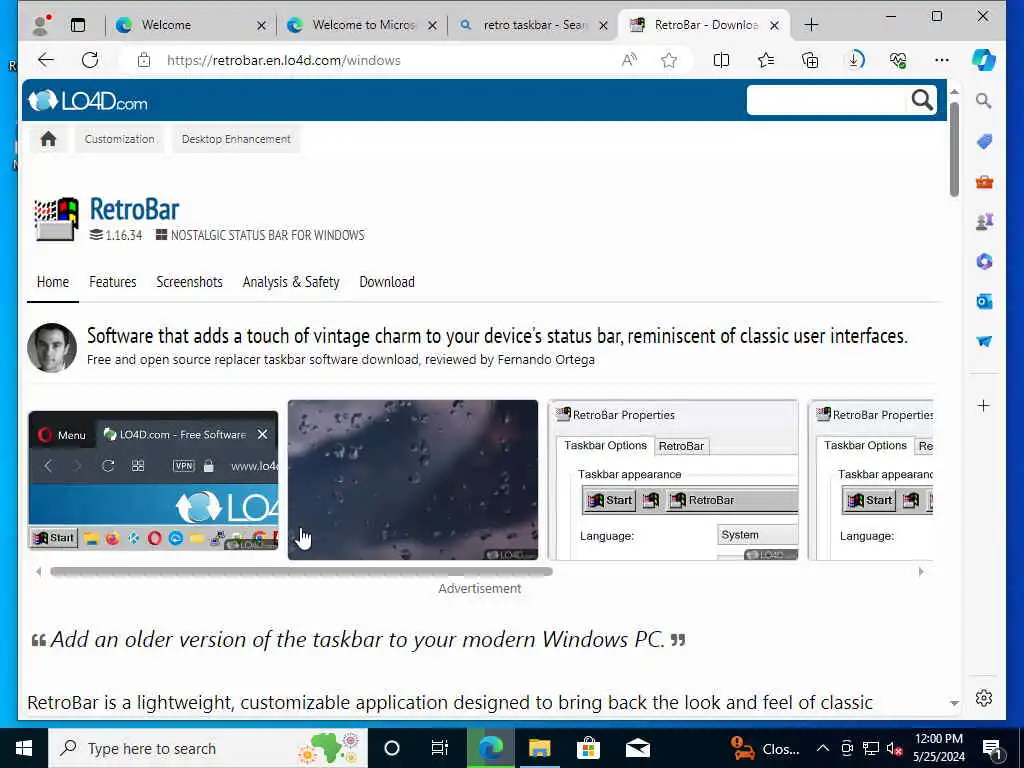Show Downloads toolbar icon

854,60
